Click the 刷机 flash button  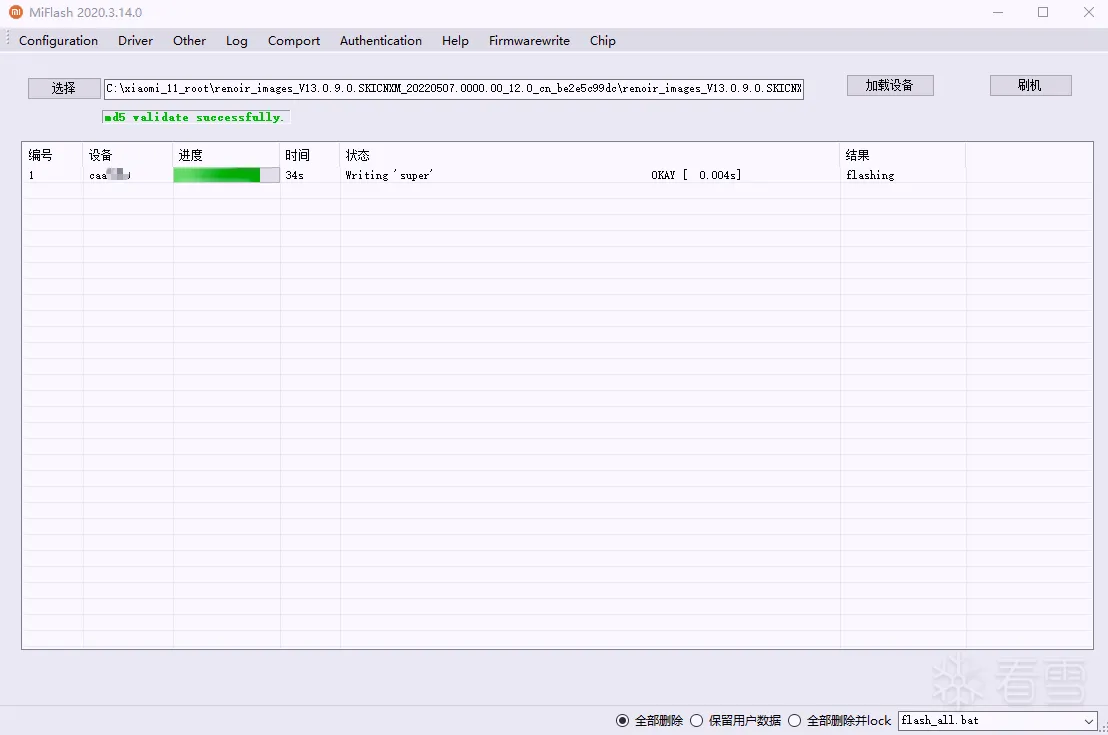point(1030,86)
